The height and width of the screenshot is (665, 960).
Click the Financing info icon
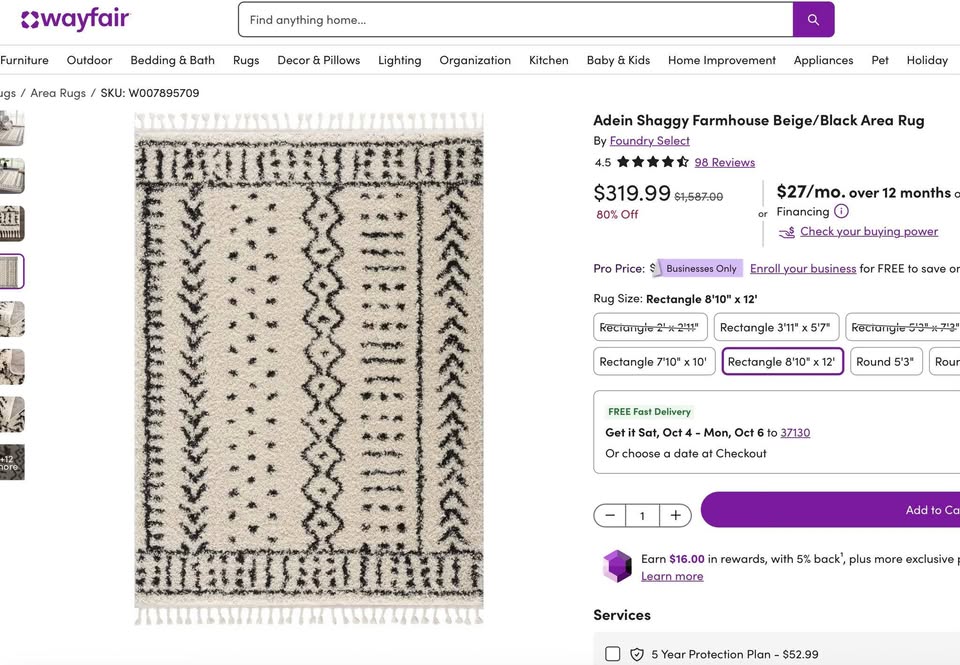click(x=841, y=211)
